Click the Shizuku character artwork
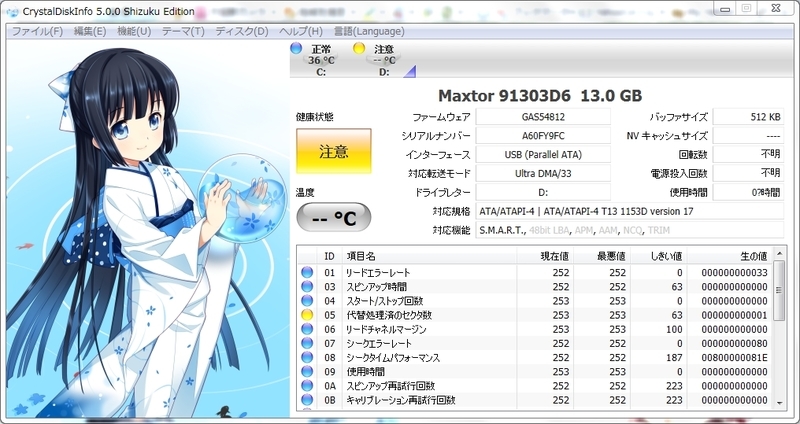Image resolution: width=800 pixels, height=424 pixels. tap(147, 229)
